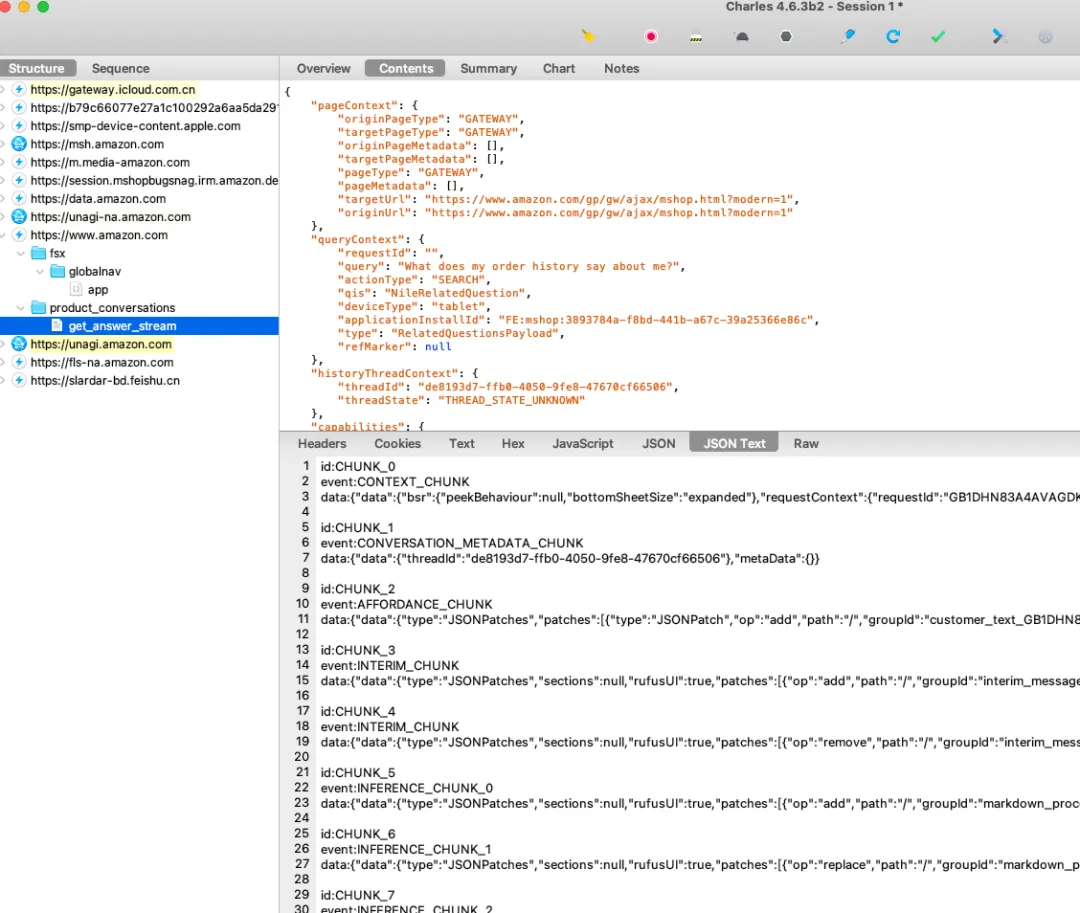Click the globe icon beside msh.amazon.com

[x=18, y=144]
